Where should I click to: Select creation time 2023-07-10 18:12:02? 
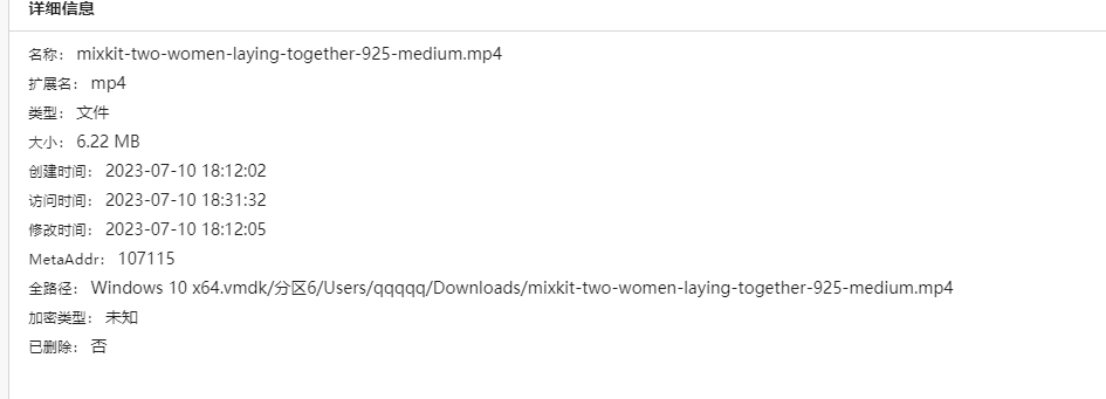tap(186, 171)
